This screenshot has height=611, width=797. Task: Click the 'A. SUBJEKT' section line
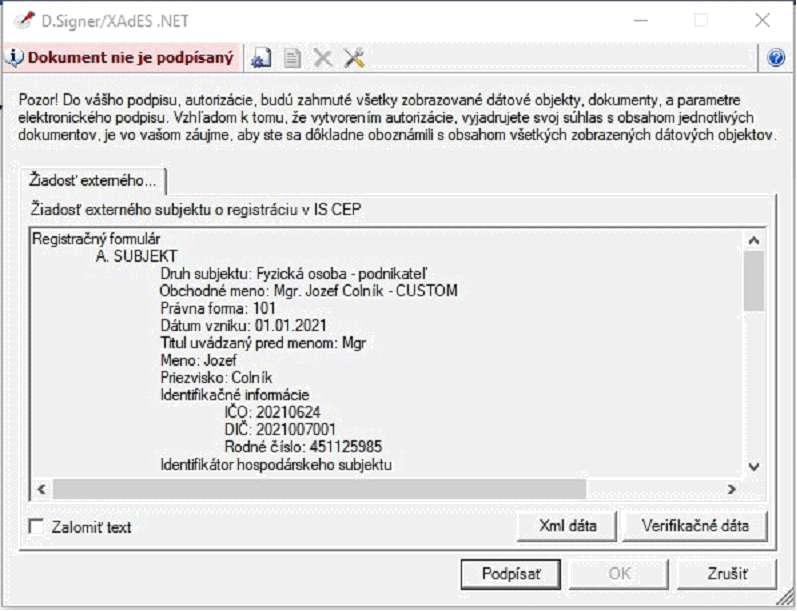pyautogui.click(x=137, y=256)
